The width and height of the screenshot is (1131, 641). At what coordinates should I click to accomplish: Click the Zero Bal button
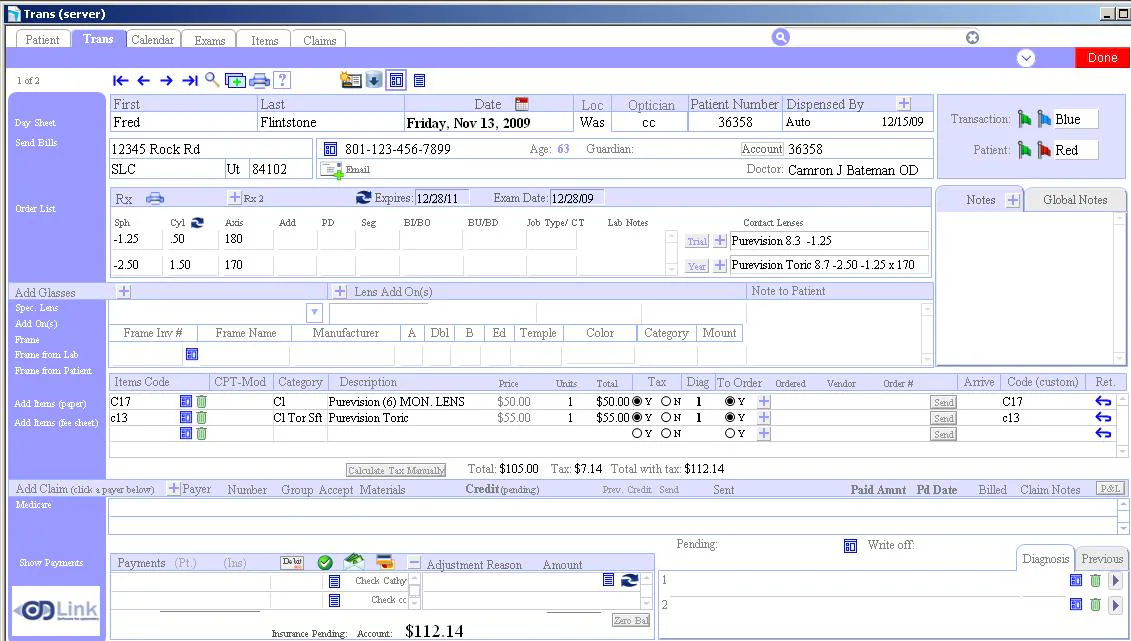click(631, 620)
